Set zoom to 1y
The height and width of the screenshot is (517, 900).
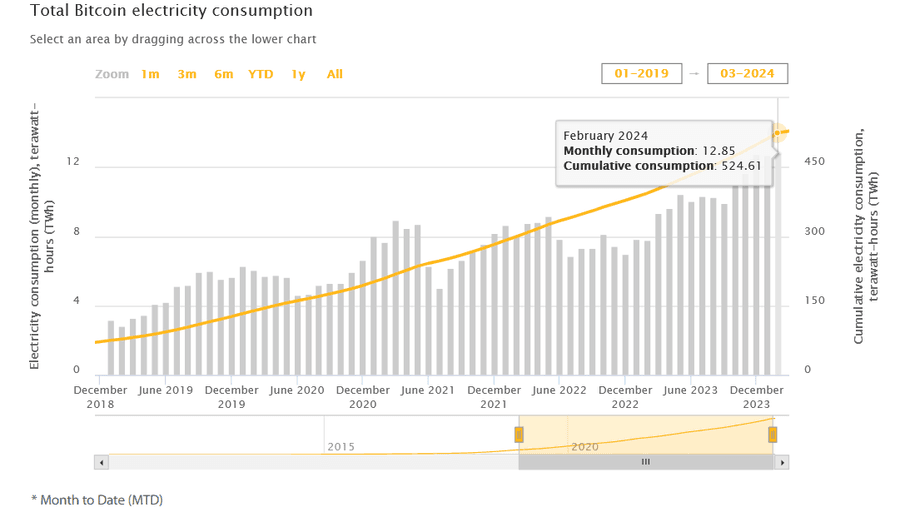tap(298, 74)
